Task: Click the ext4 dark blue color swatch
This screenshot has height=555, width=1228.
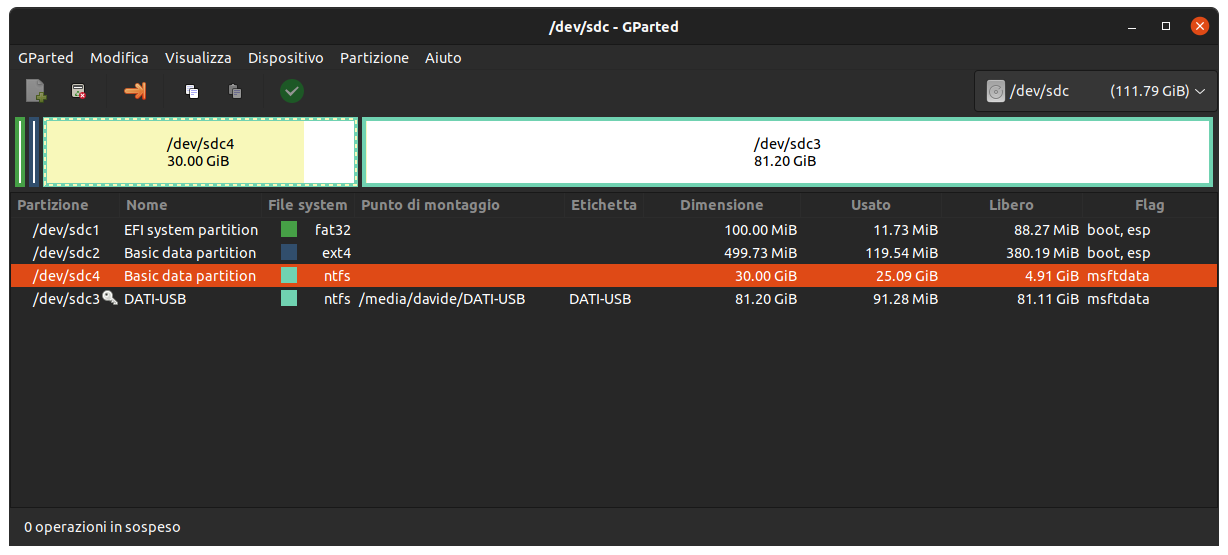Action: click(x=289, y=252)
